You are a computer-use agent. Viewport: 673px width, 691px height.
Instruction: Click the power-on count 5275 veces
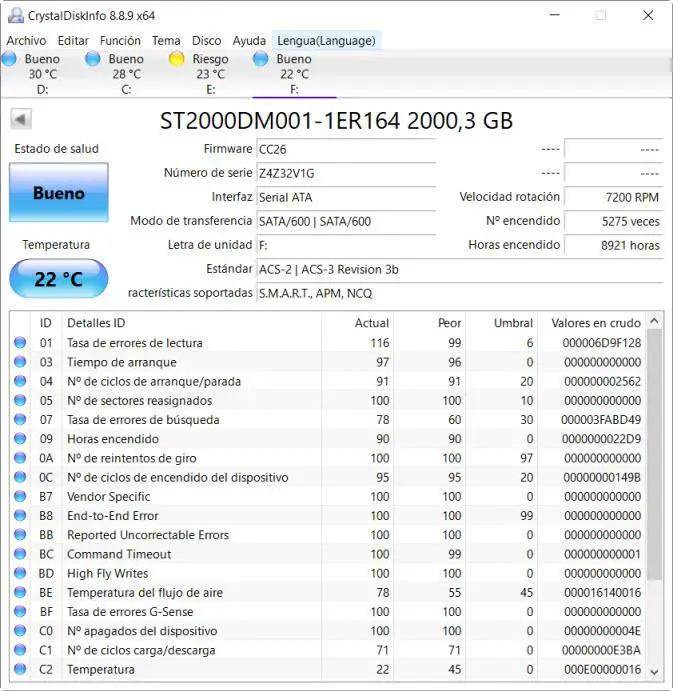[614, 221]
